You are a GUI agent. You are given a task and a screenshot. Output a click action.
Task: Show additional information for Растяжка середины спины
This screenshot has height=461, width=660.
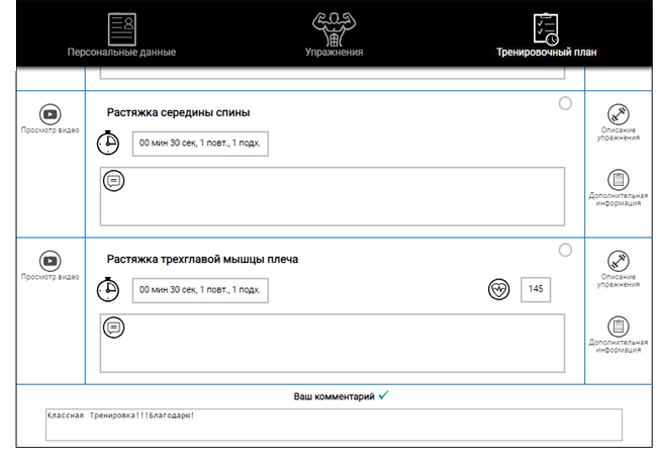[x=618, y=188]
